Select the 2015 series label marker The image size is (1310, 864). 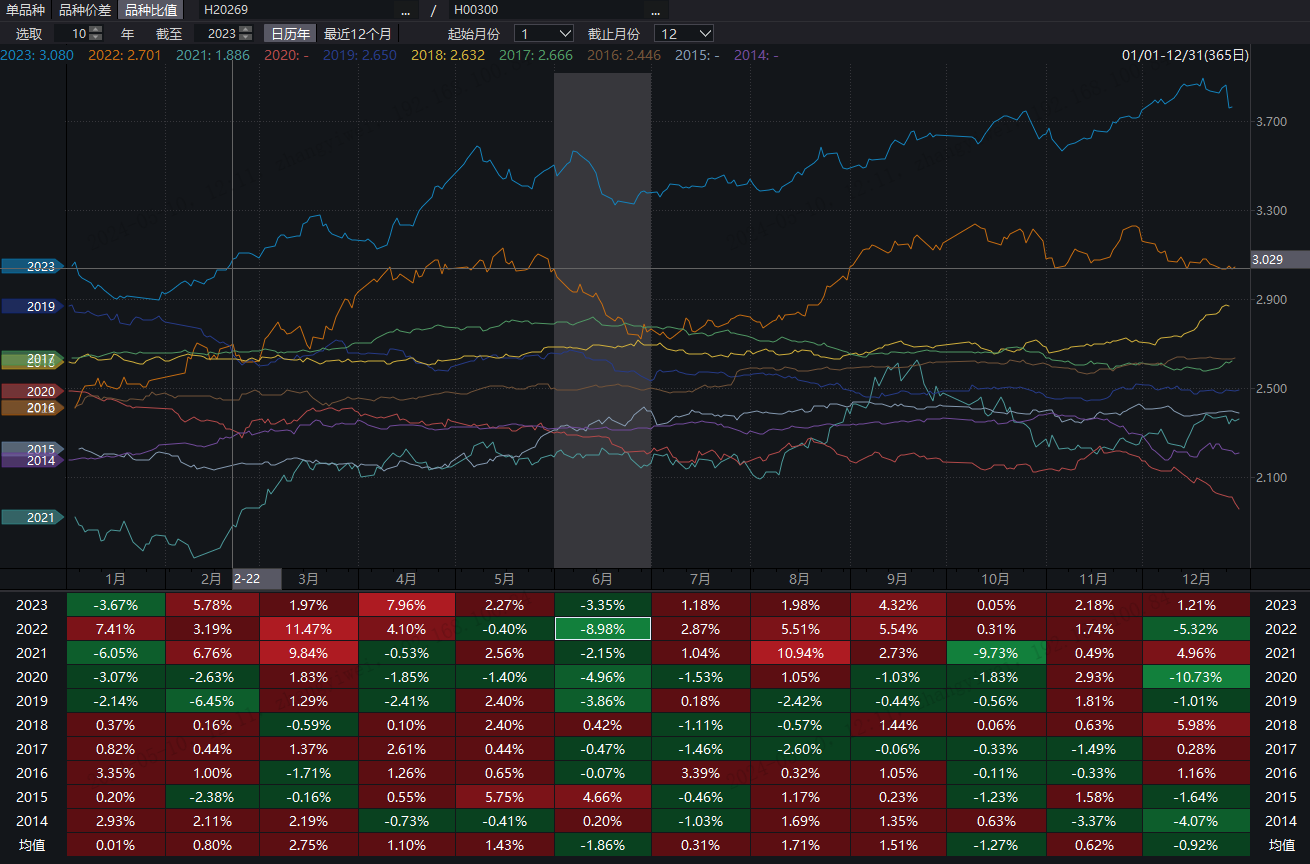(33, 449)
